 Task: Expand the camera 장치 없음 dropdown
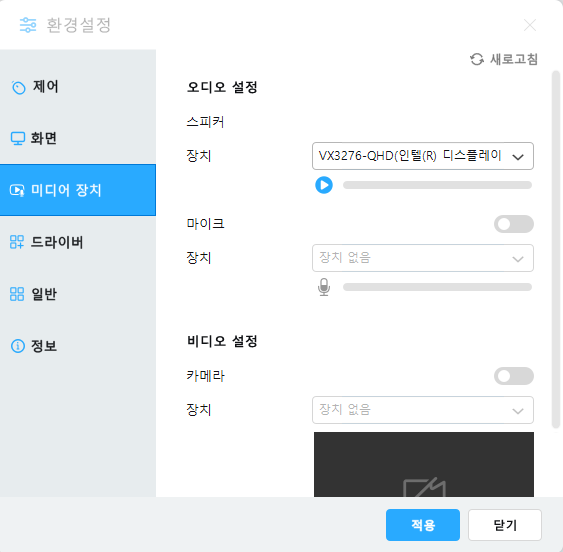(423, 410)
